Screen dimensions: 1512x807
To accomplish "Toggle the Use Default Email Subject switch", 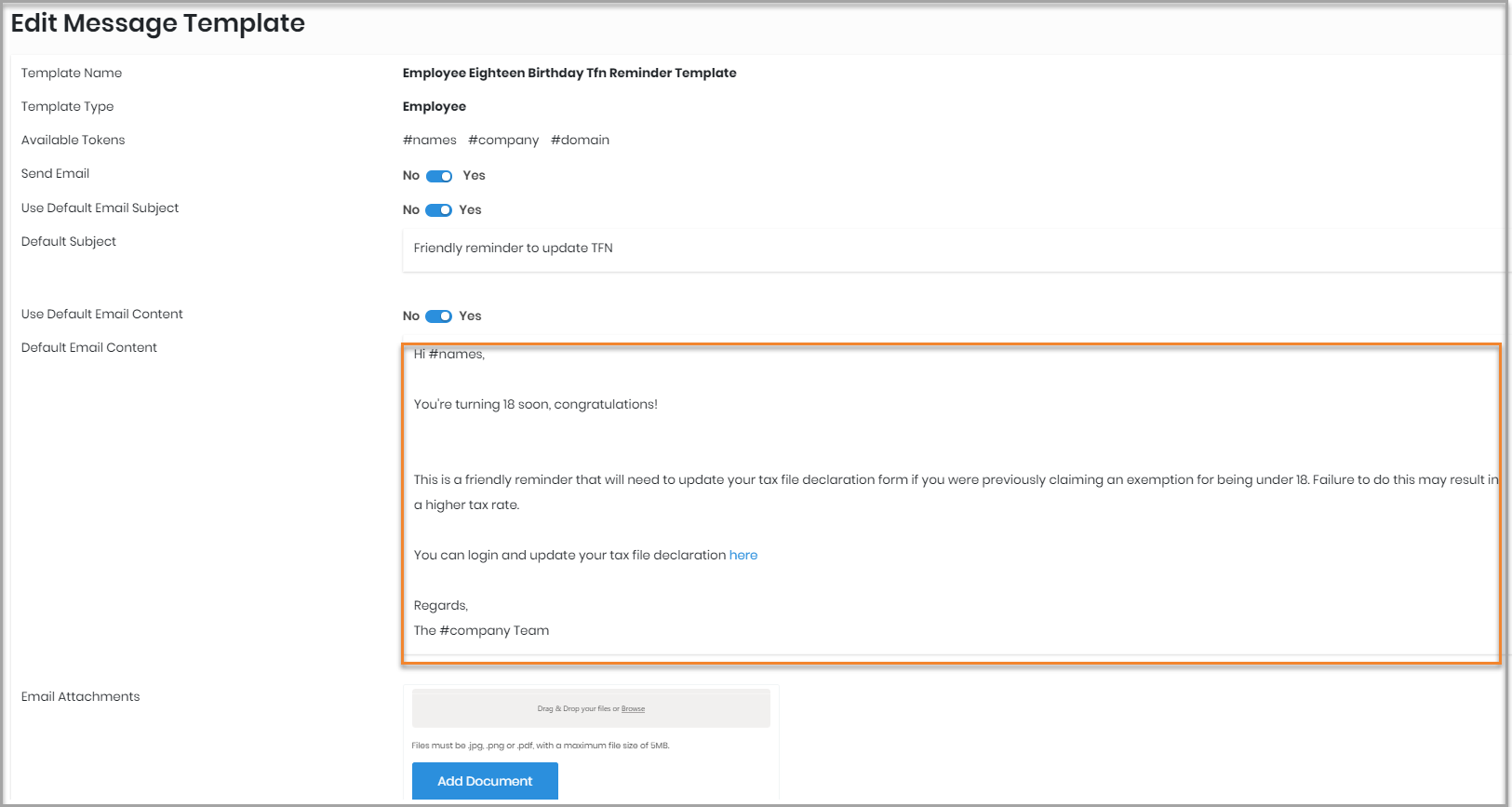I will click(x=438, y=210).
